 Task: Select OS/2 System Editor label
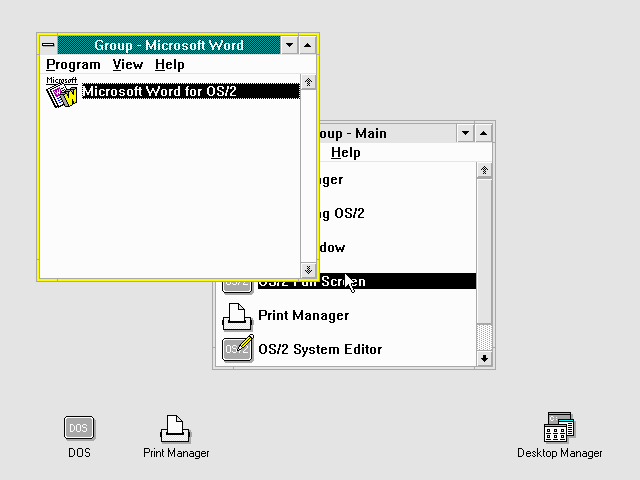point(320,349)
